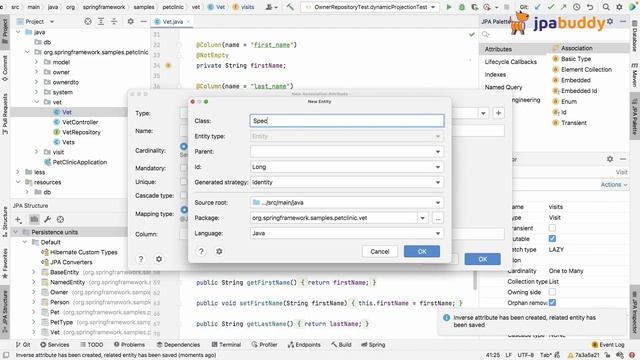This screenshot has height=360, width=640.
Task: Expand the model folder in project tree
Action: (x=37, y=62)
